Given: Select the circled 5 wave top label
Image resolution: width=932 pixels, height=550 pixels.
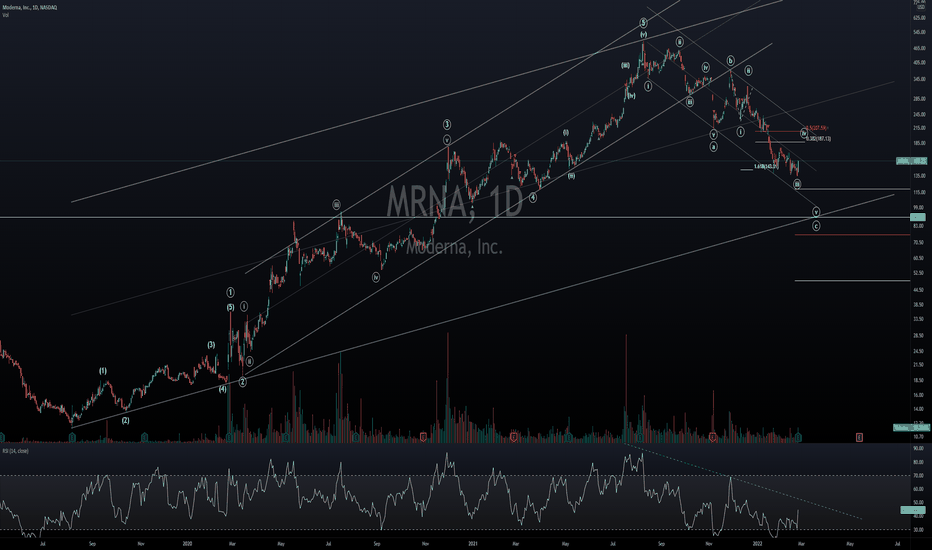Looking at the screenshot, I should [x=643, y=23].
